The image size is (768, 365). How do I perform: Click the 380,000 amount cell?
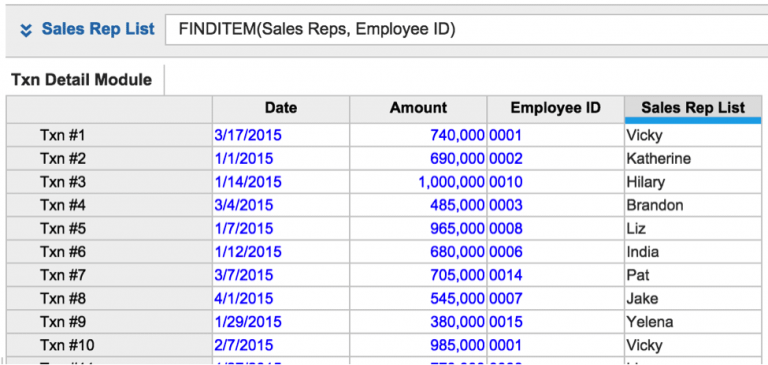pos(418,322)
